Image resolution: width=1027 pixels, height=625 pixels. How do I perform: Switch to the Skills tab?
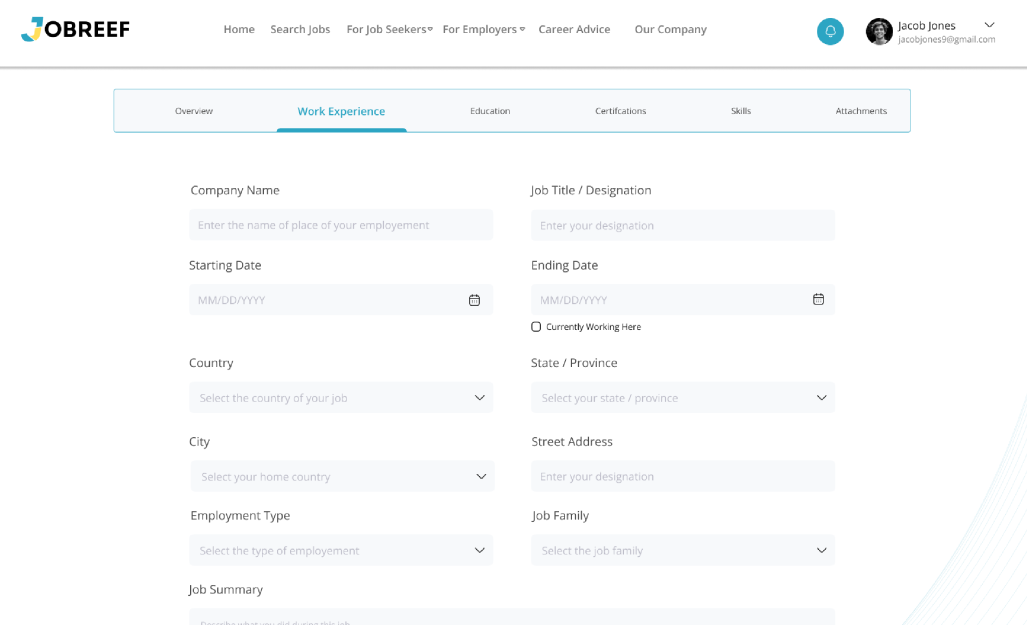point(741,111)
